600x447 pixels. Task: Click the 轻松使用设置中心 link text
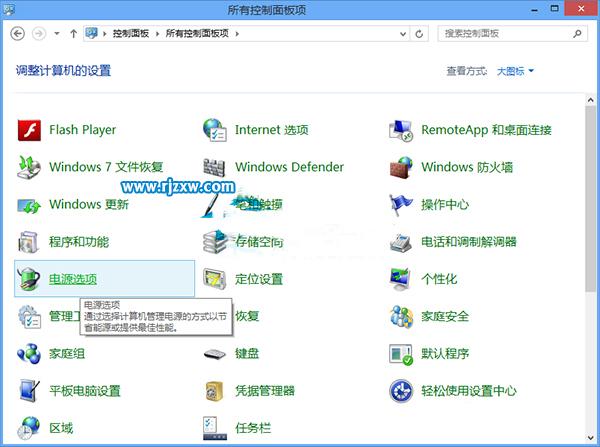[469, 391]
